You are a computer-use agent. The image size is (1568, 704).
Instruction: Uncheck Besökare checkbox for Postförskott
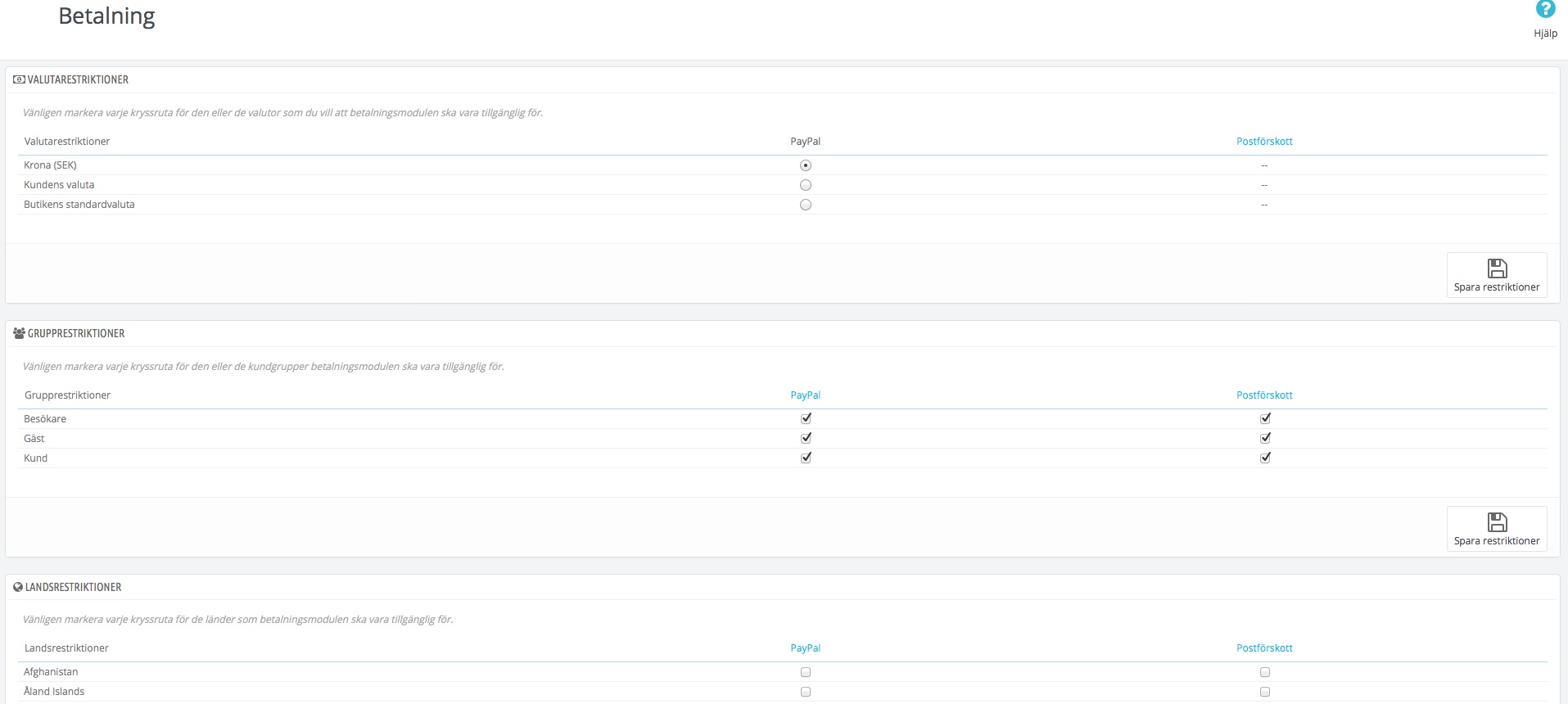coord(1265,418)
